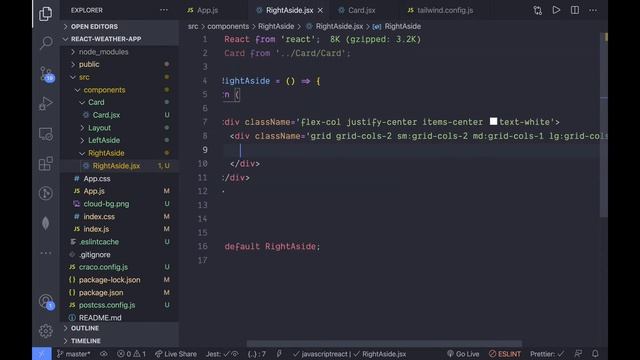Close the RightAside.jsx tab

tap(320, 10)
